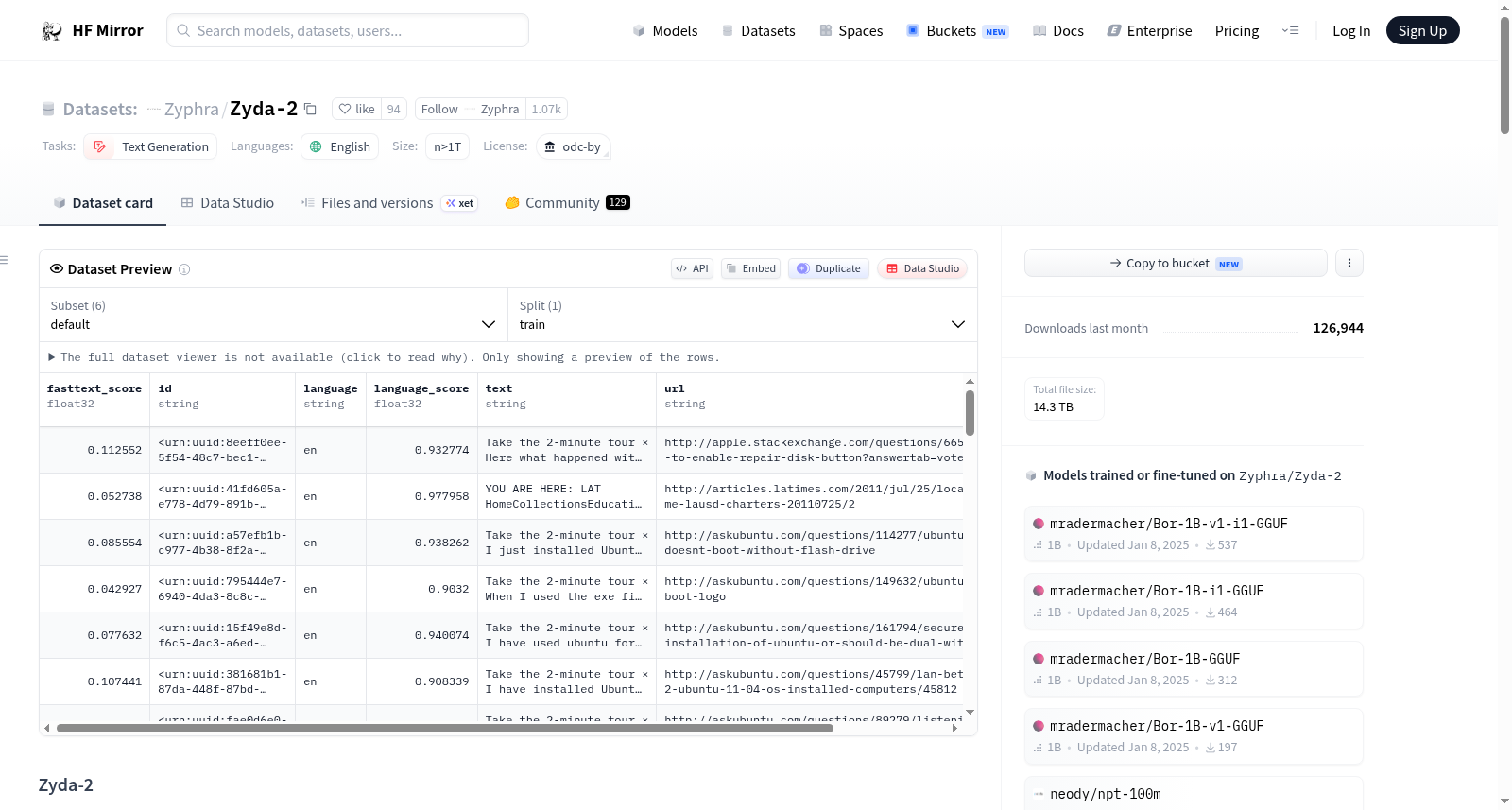Open Data Studio from the preview header
The width and height of the screenshot is (1512, 810).
pos(922,268)
